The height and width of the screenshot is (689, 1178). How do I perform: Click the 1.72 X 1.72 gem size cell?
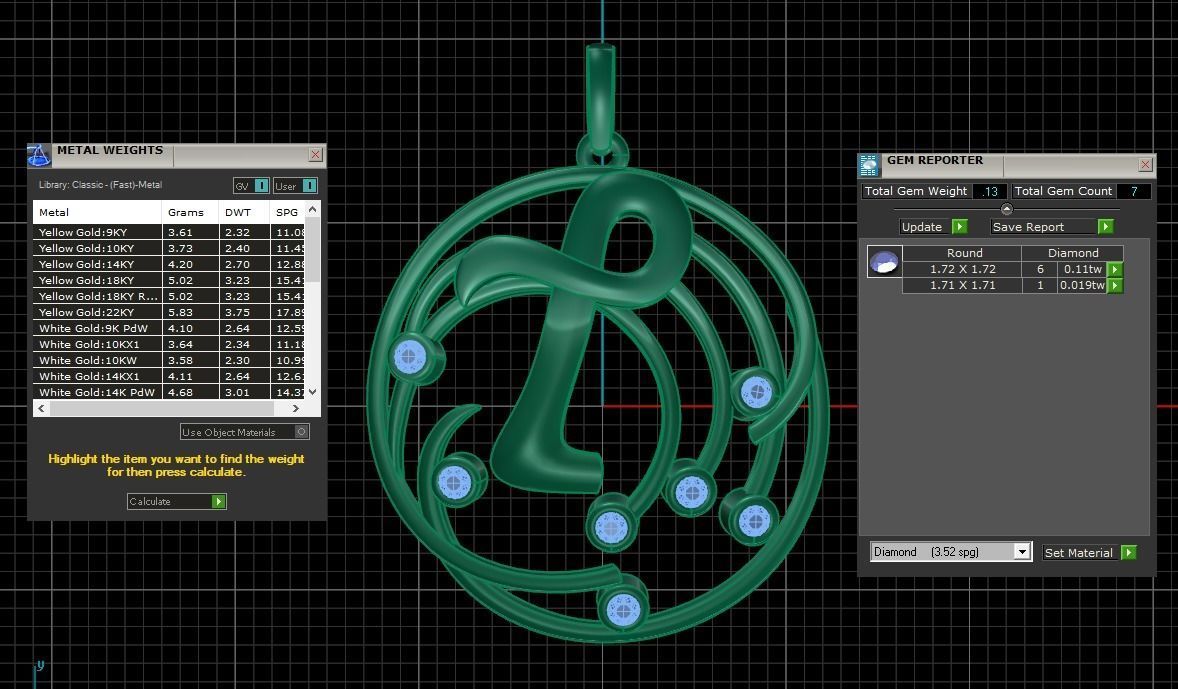(962, 269)
